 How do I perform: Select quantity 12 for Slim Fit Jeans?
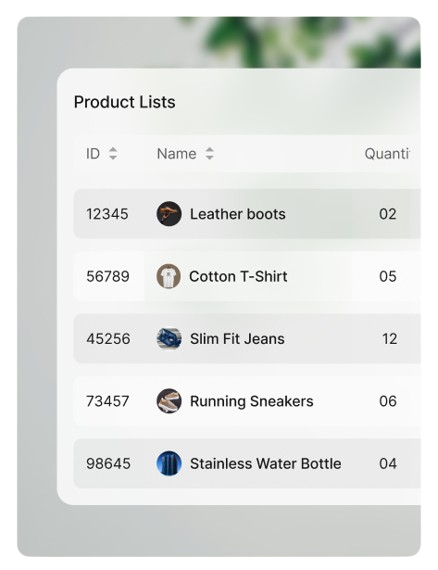(x=389, y=339)
